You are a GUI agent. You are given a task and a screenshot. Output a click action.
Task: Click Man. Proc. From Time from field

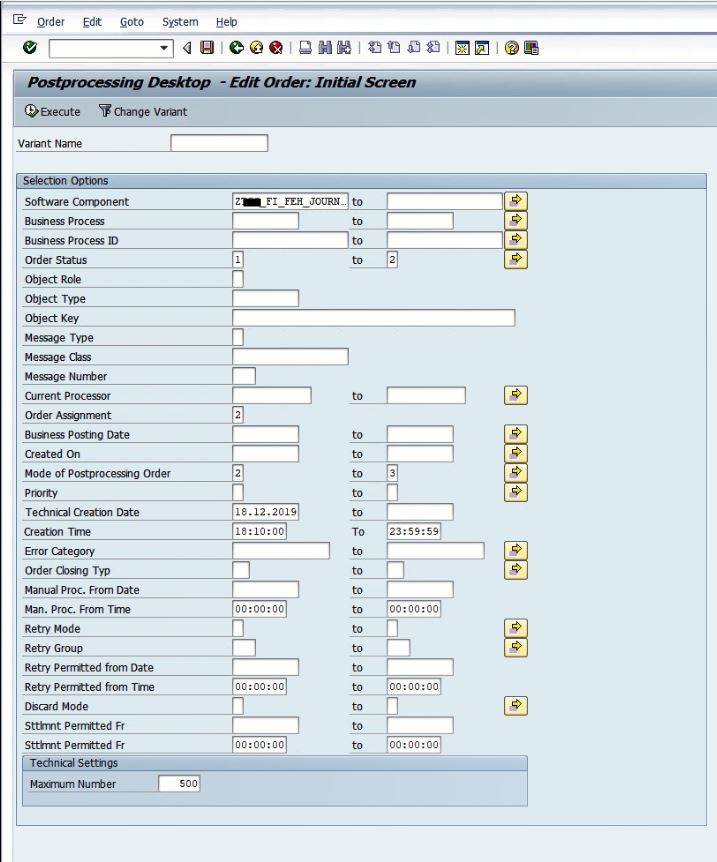[x=260, y=609]
